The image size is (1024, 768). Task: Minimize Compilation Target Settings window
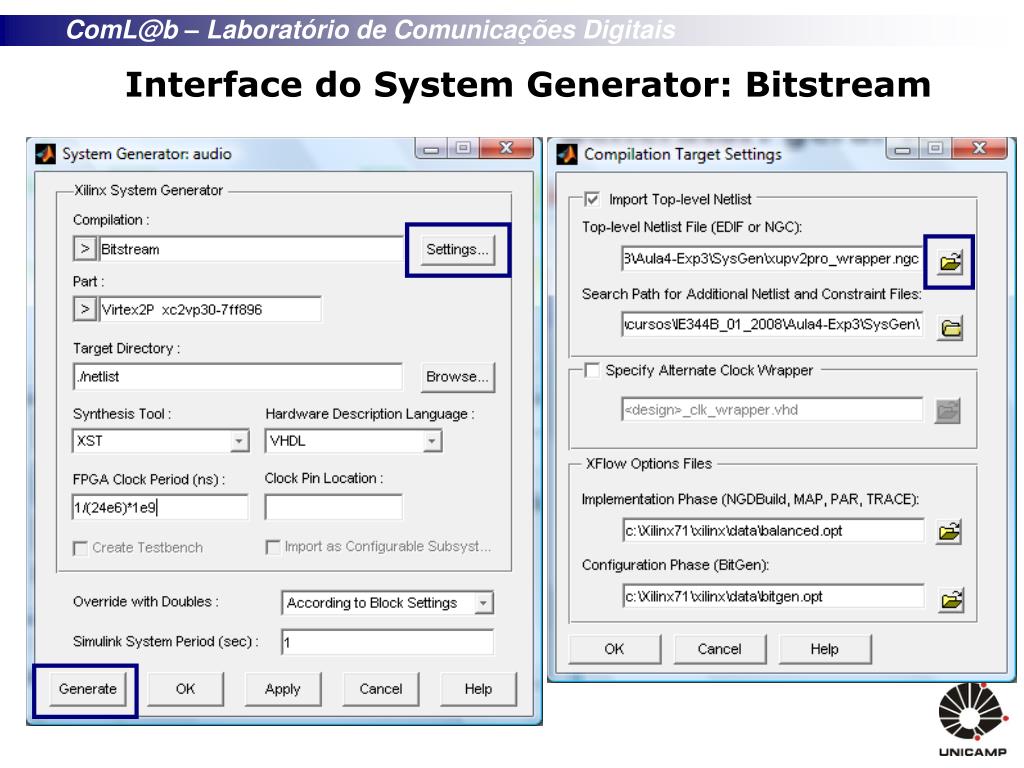click(903, 148)
